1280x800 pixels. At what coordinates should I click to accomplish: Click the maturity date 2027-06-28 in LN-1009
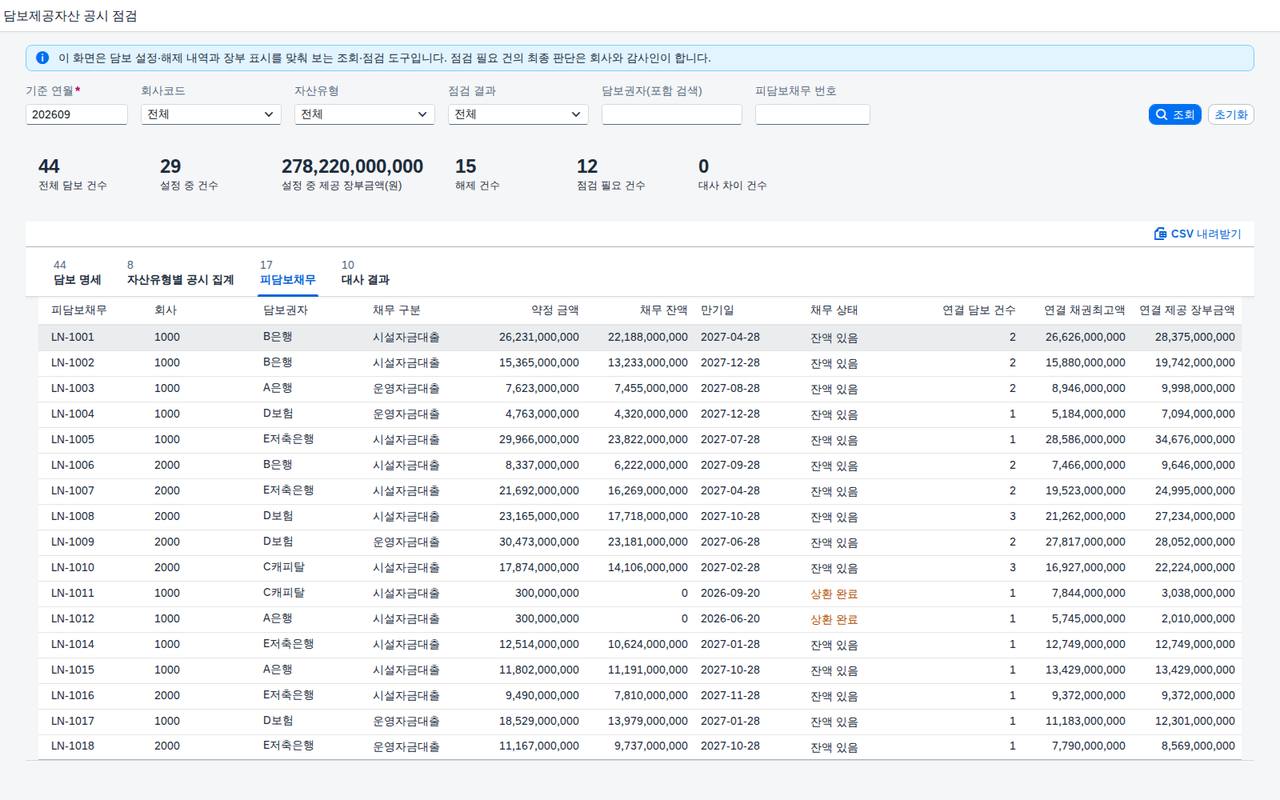(x=730, y=542)
